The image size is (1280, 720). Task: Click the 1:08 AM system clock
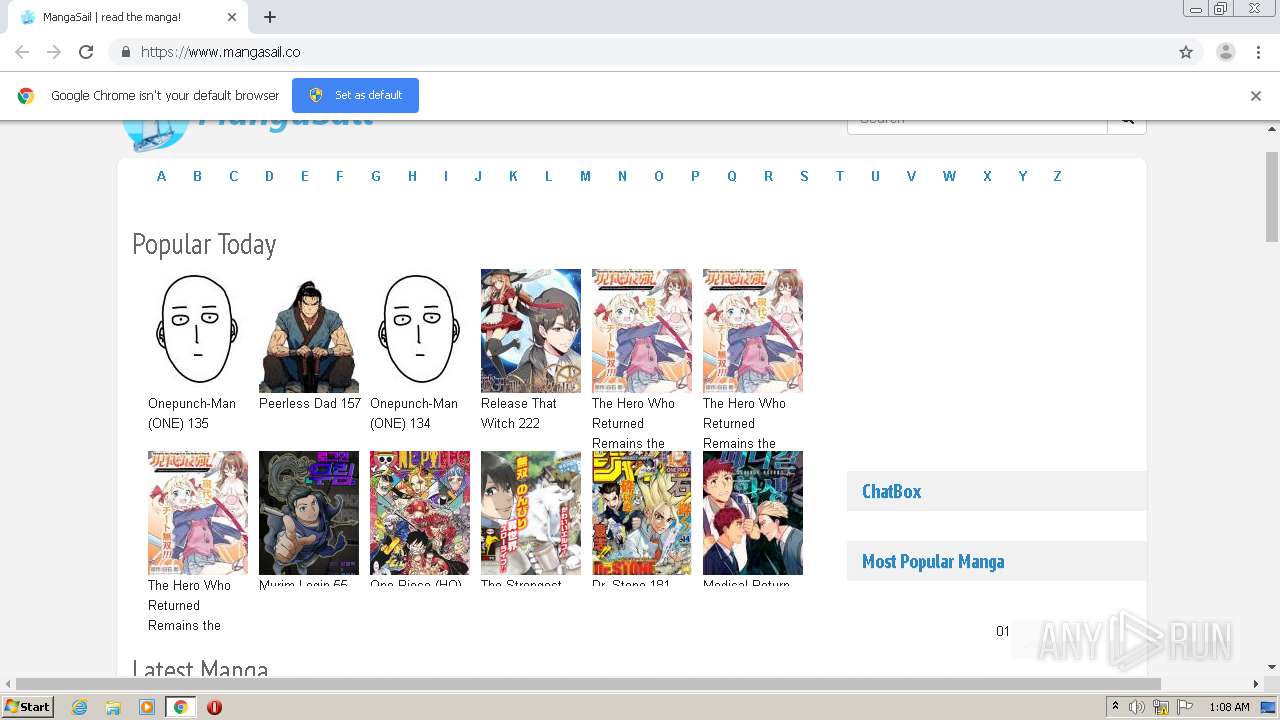[1229, 707]
